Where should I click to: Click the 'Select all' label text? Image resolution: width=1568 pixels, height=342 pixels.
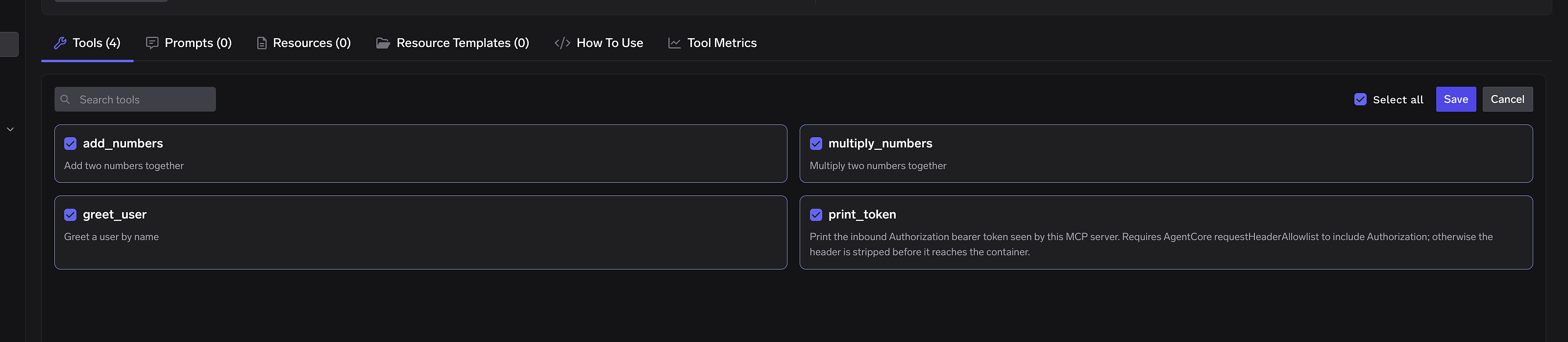pos(1397,100)
